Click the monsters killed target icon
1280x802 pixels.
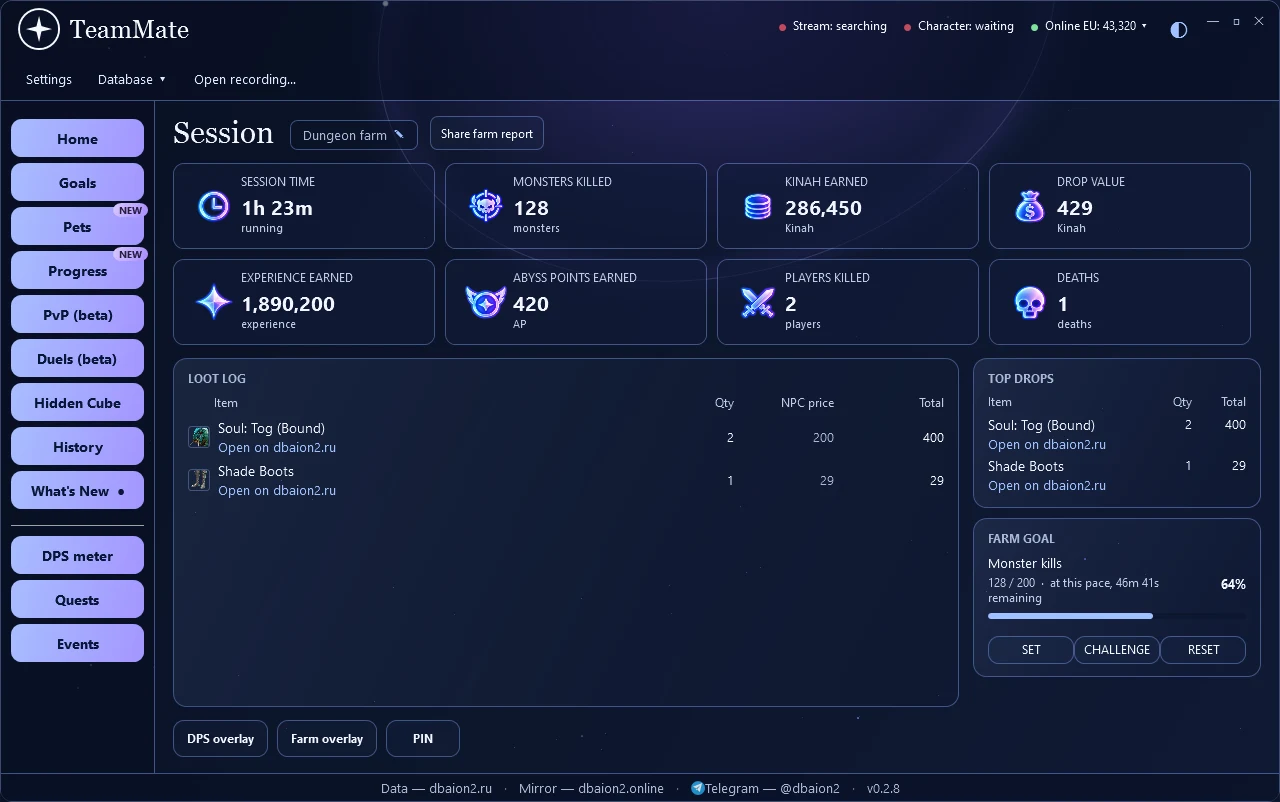pyautogui.click(x=485, y=206)
